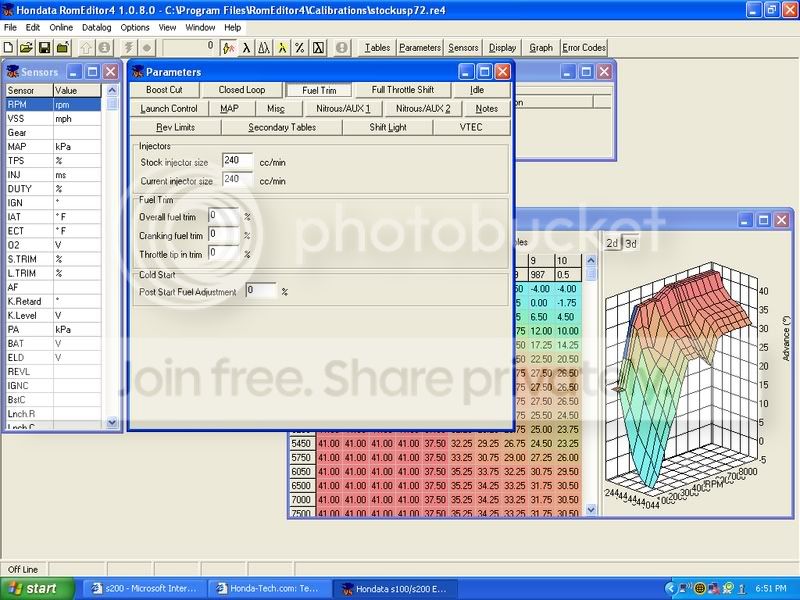The image size is (800, 600).
Task: Click the New file toolbar icon
Action: click(9, 47)
